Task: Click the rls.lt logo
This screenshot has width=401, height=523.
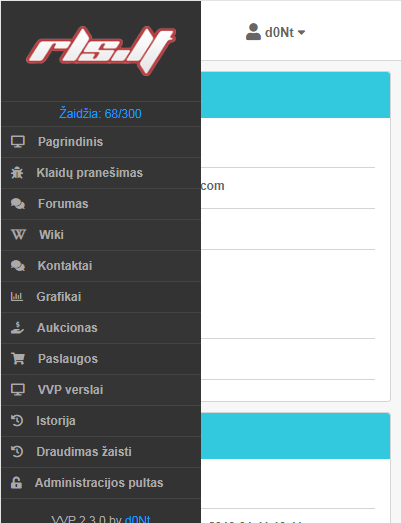Action: click(101, 51)
